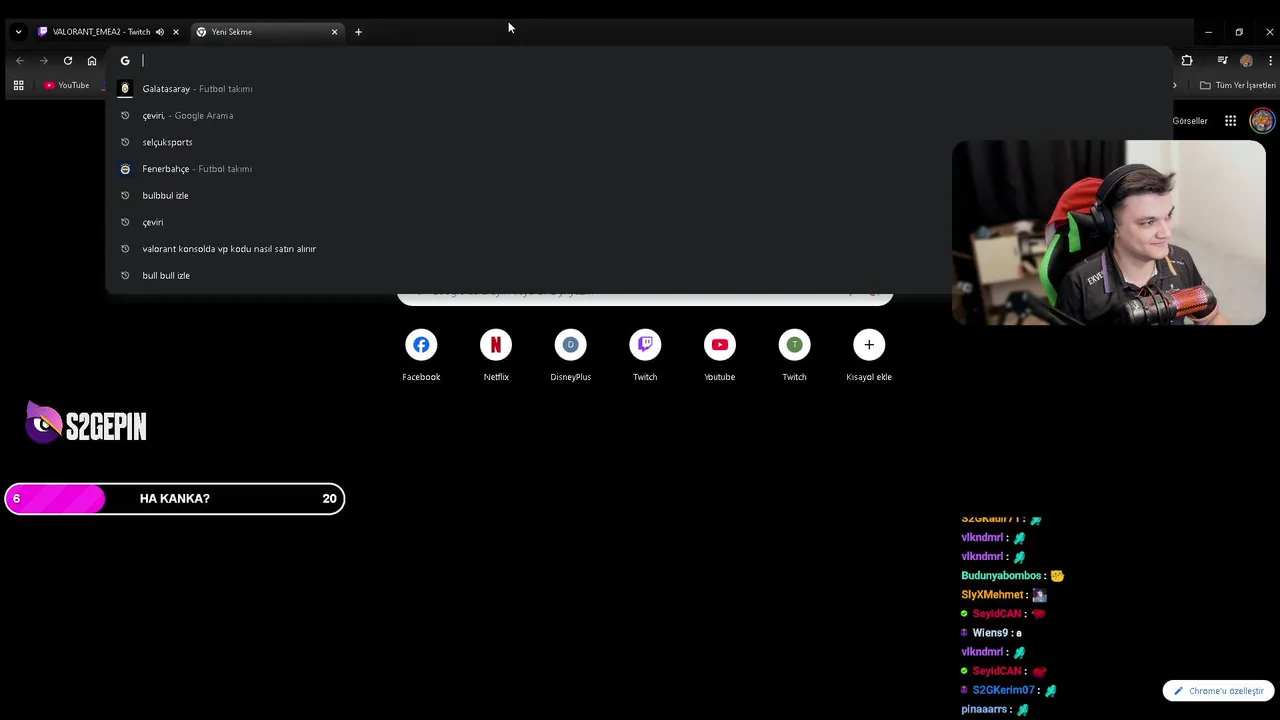Close the Yeni Sekme tab
Image resolution: width=1280 pixels, height=720 pixels.
(334, 32)
